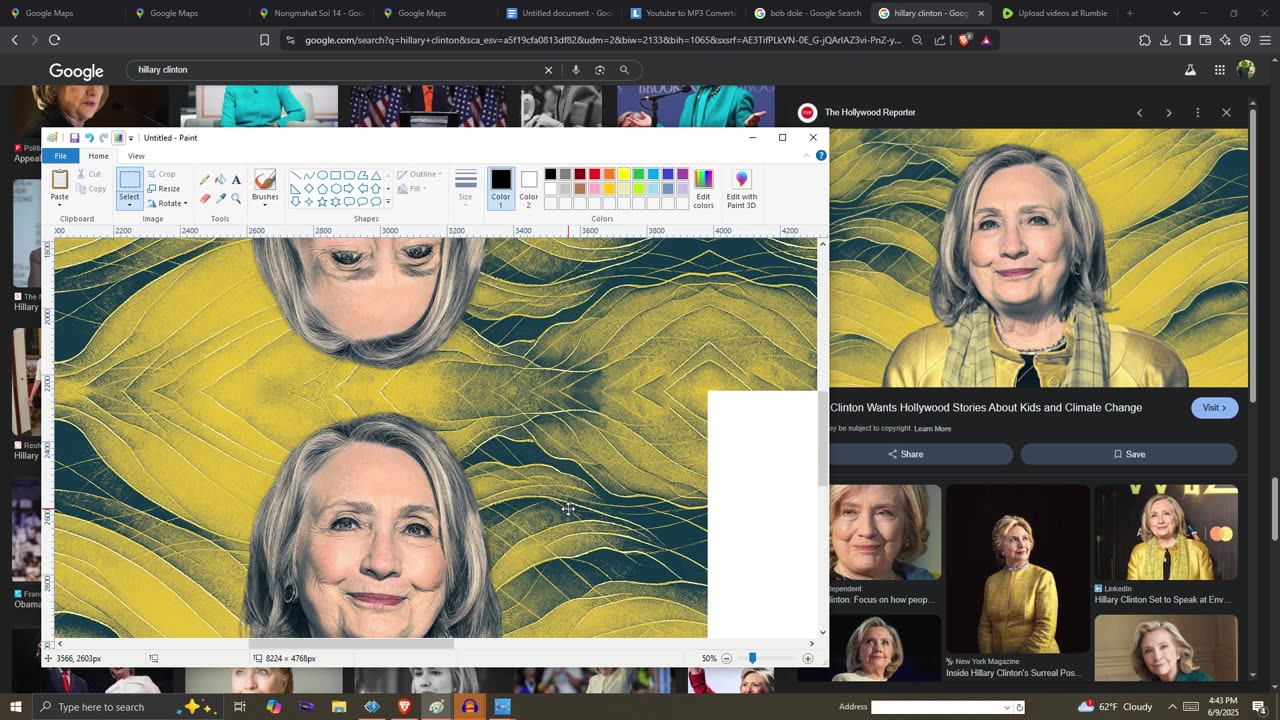This screenshot has height=720, width=1280.
Task: Select the Magnifier tool in Paint
Action: (x=236, y=198)
